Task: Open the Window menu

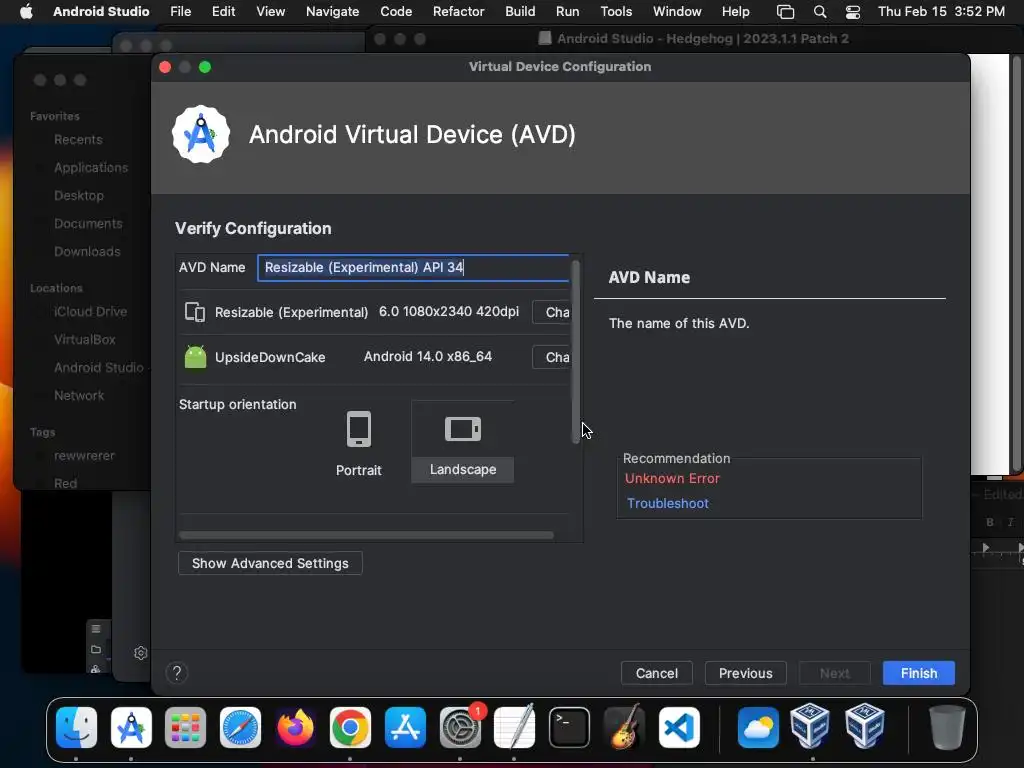Action: [x=677, y=11]
